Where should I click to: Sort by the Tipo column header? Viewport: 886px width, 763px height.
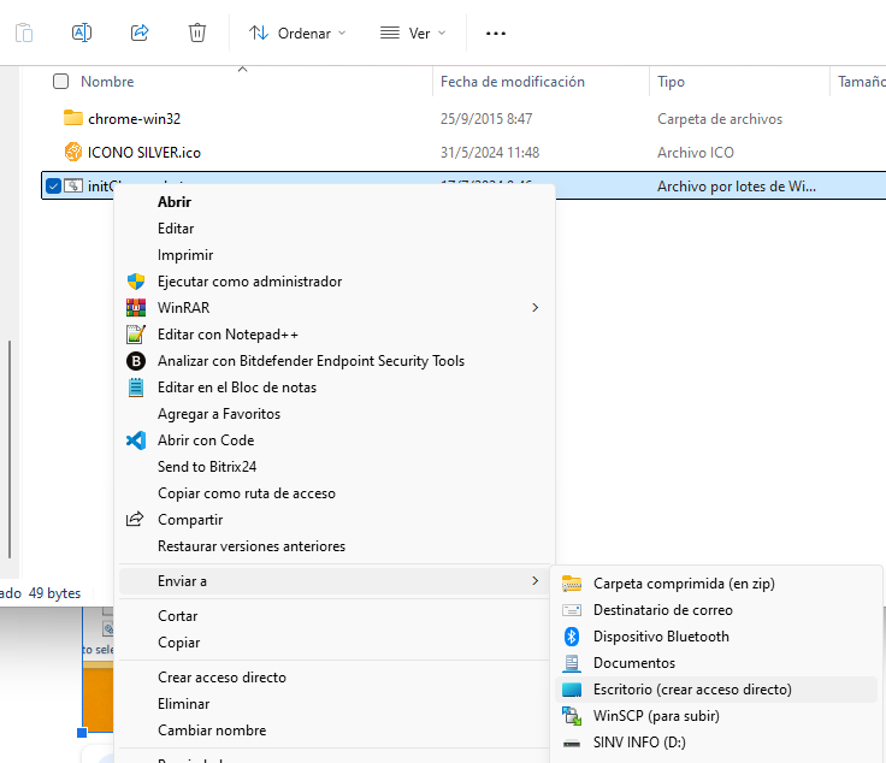pyautogui.click(x=671, y=82)
